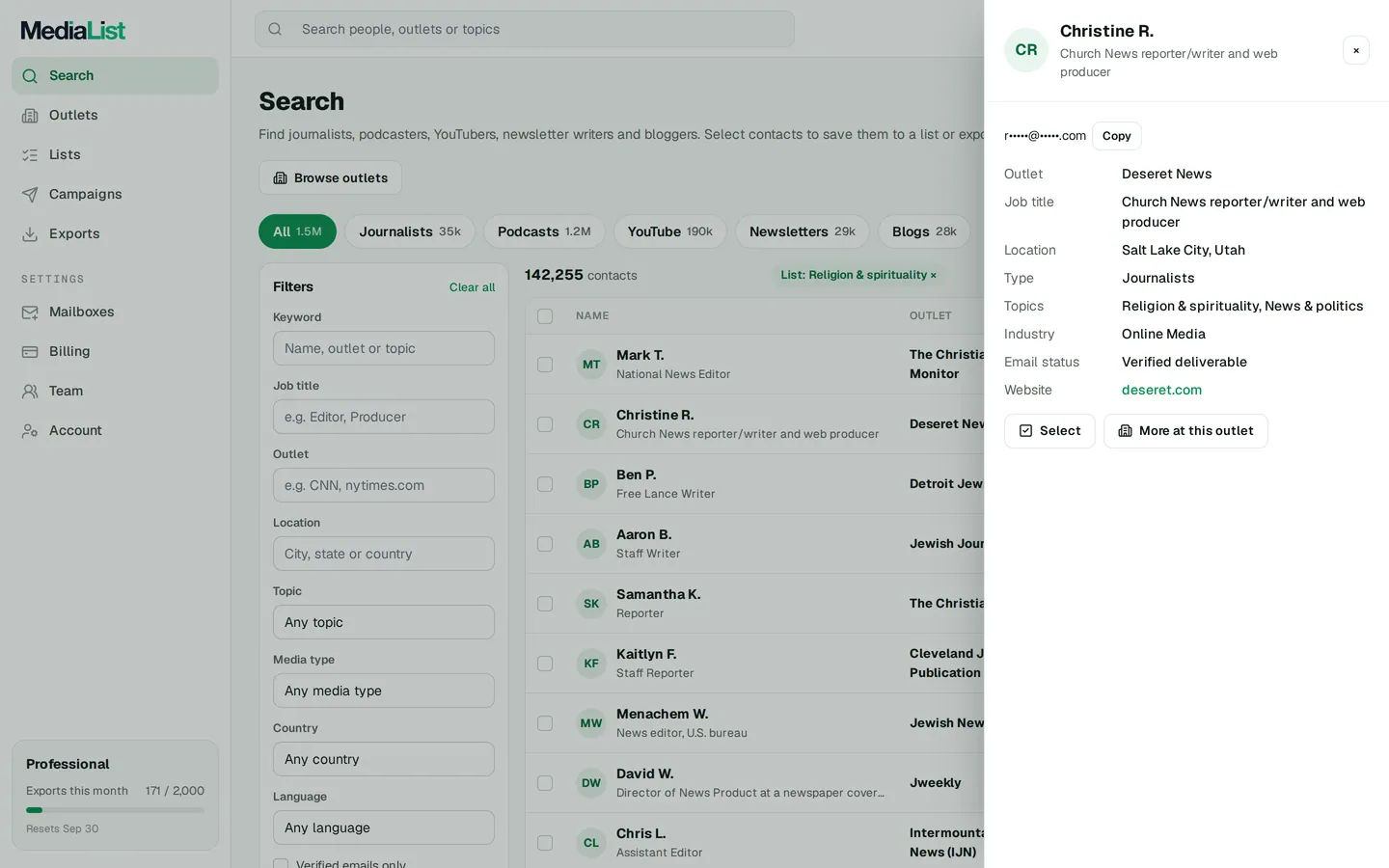Expand the Any language dropdown
The height and width of the screenshot is (868, 1389).
pos(384,827)
